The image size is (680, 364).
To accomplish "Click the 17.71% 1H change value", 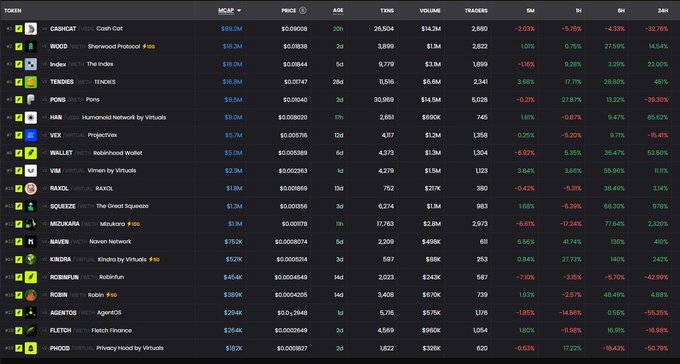I will 573,82.
